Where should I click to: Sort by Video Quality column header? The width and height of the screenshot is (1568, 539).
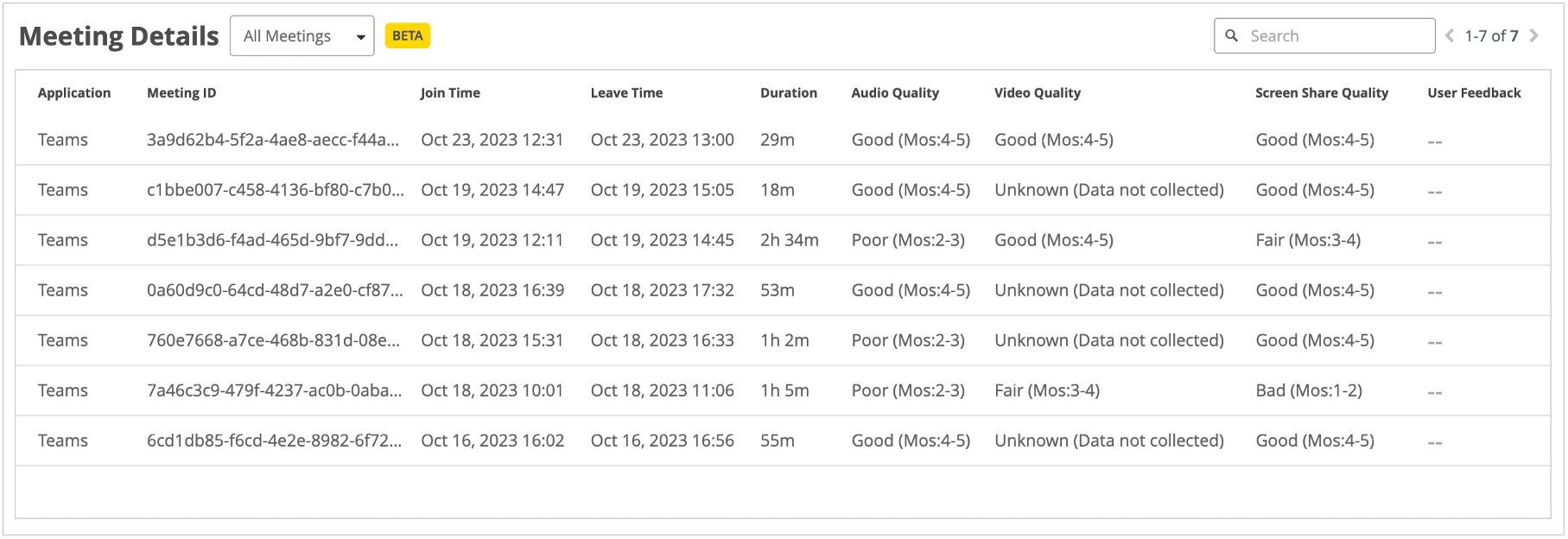(1037, 92)
